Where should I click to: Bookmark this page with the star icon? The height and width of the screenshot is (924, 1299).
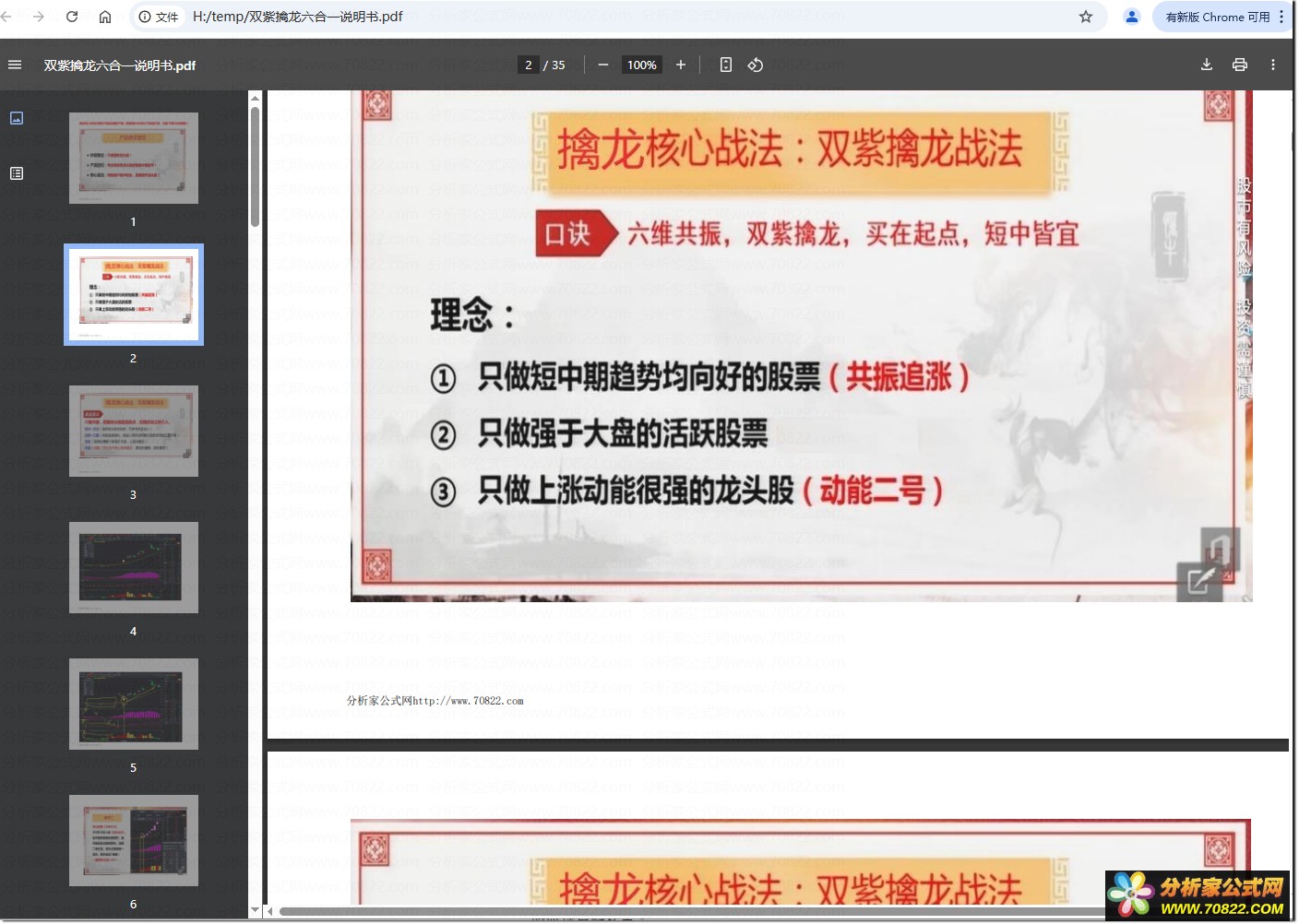[x=1086, y=17]
